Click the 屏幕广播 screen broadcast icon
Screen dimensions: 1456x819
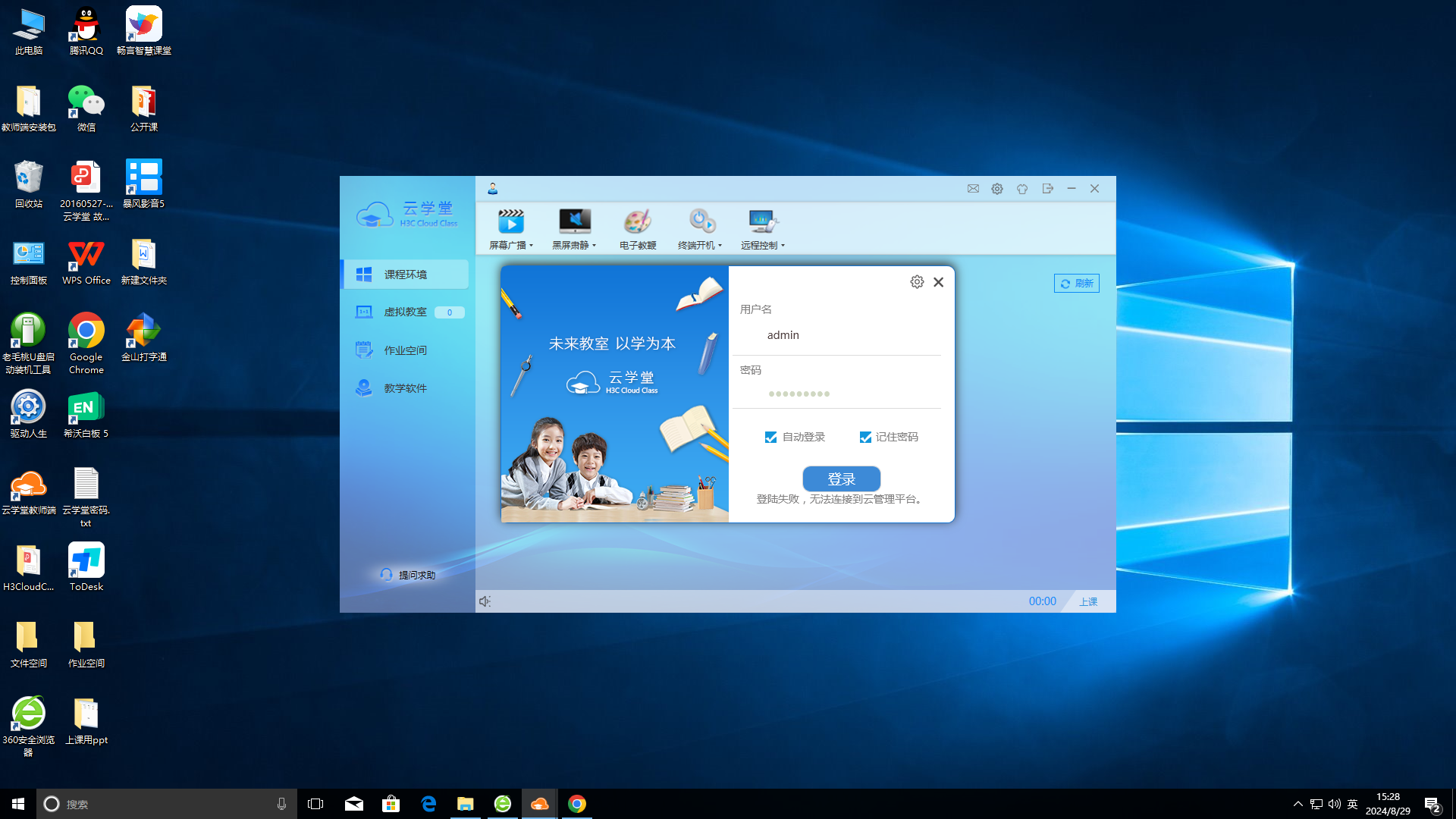click(510, 222)
